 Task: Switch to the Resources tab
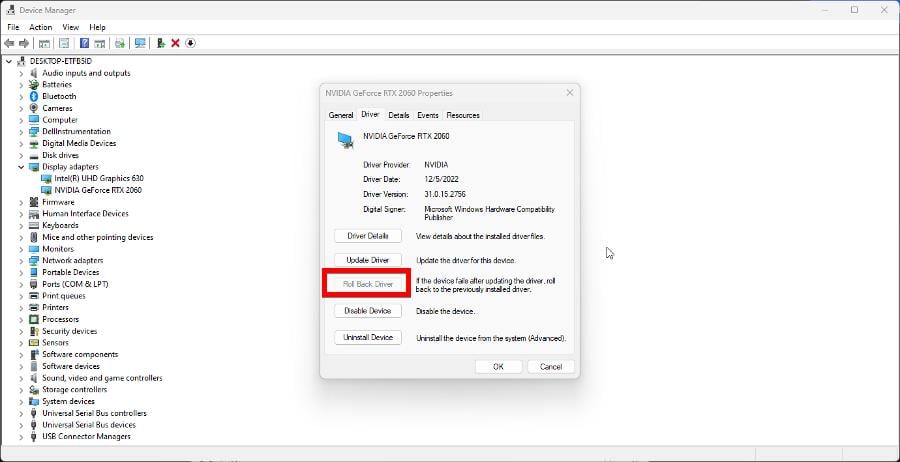click(x=463, y=115)
